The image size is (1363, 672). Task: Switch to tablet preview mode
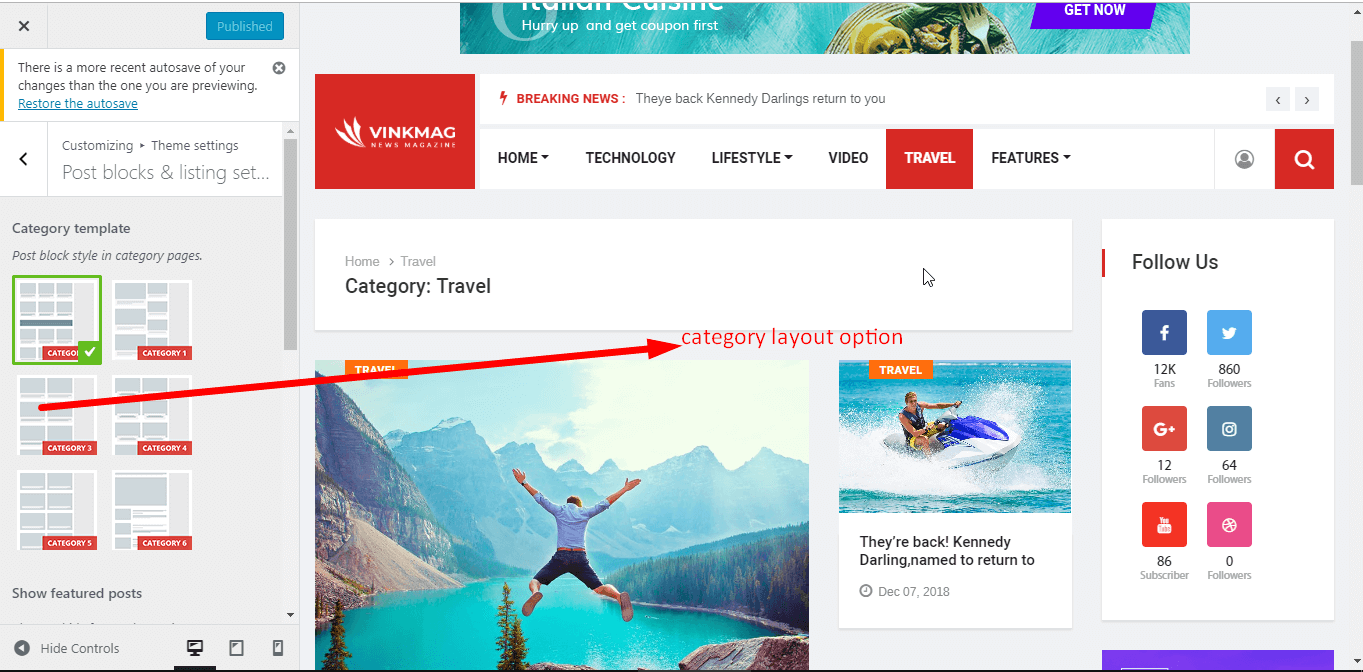click(x=236, y=648)
